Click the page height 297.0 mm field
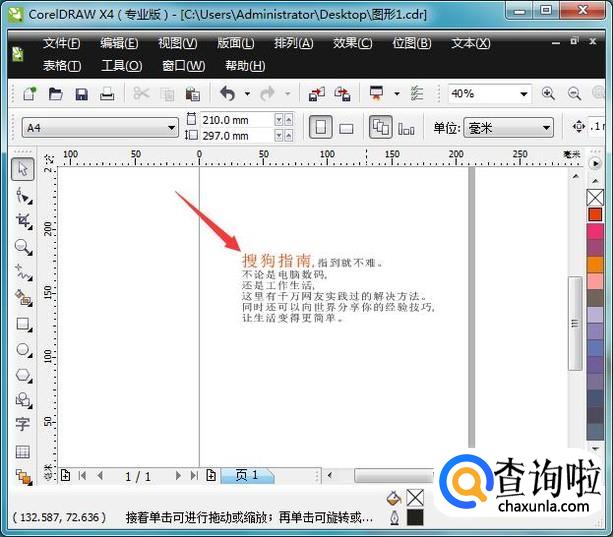Screen dimensions: 613x537 238,136
